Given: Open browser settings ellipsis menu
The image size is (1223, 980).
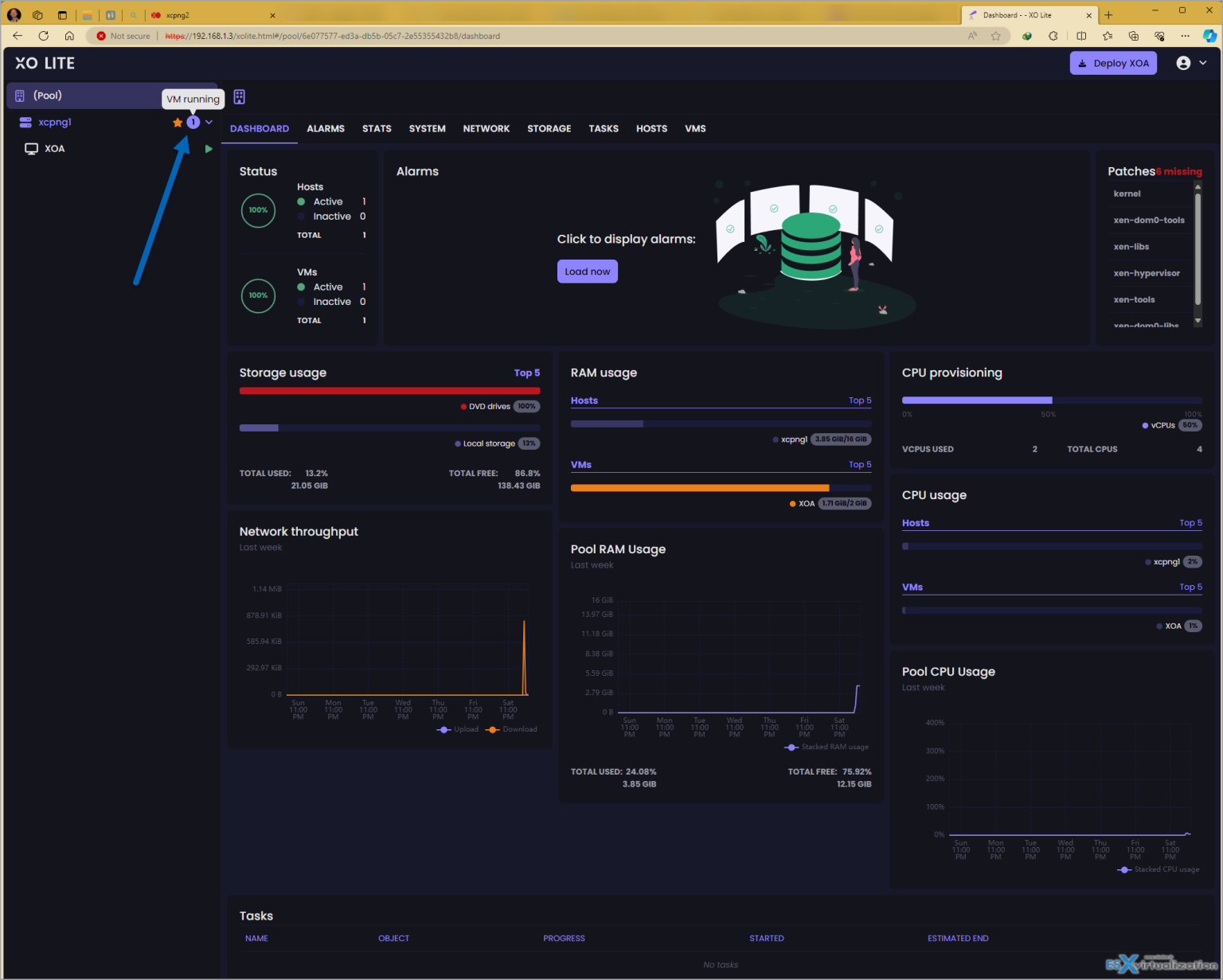Looking at the screenshot, I should (1185, 36).
